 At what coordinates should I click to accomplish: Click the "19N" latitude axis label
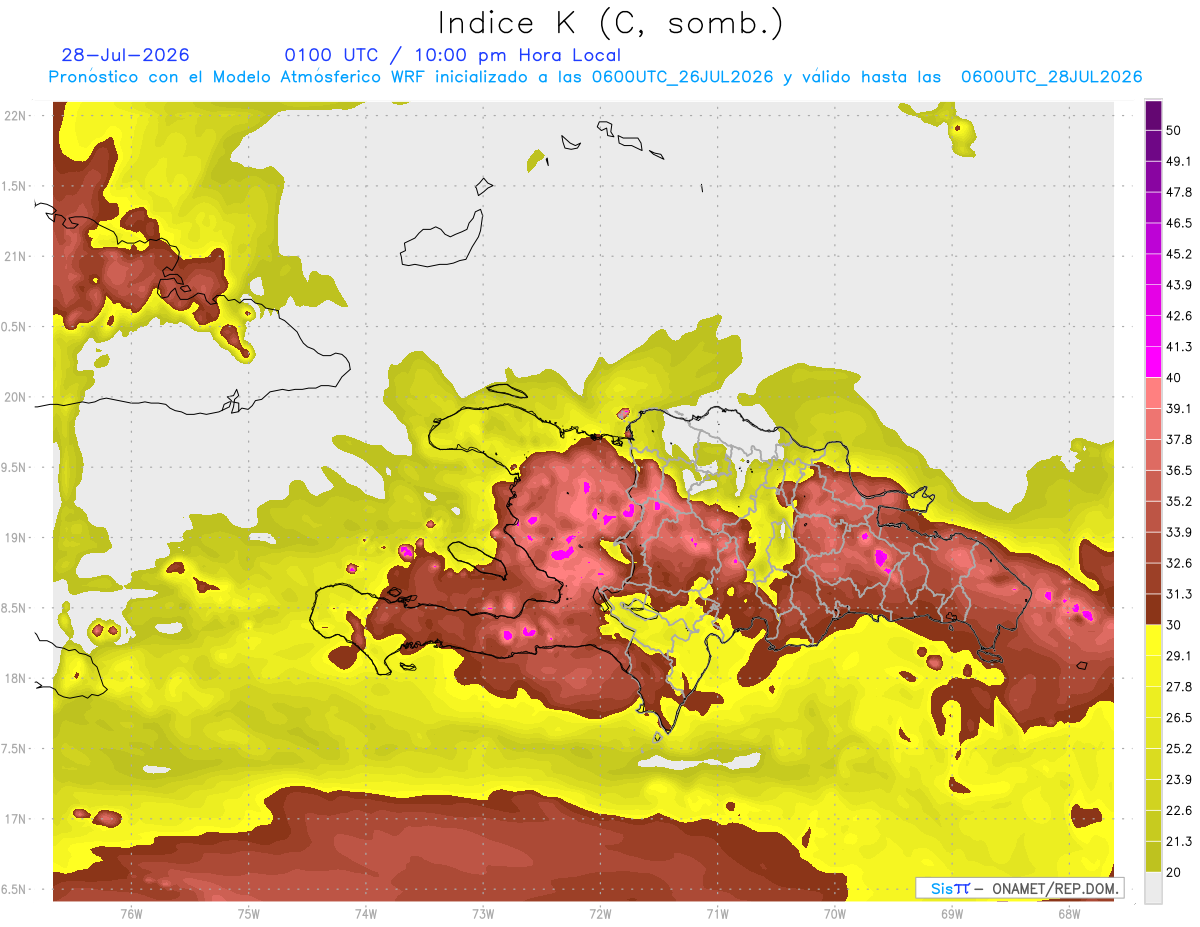[x=15, y=538]
